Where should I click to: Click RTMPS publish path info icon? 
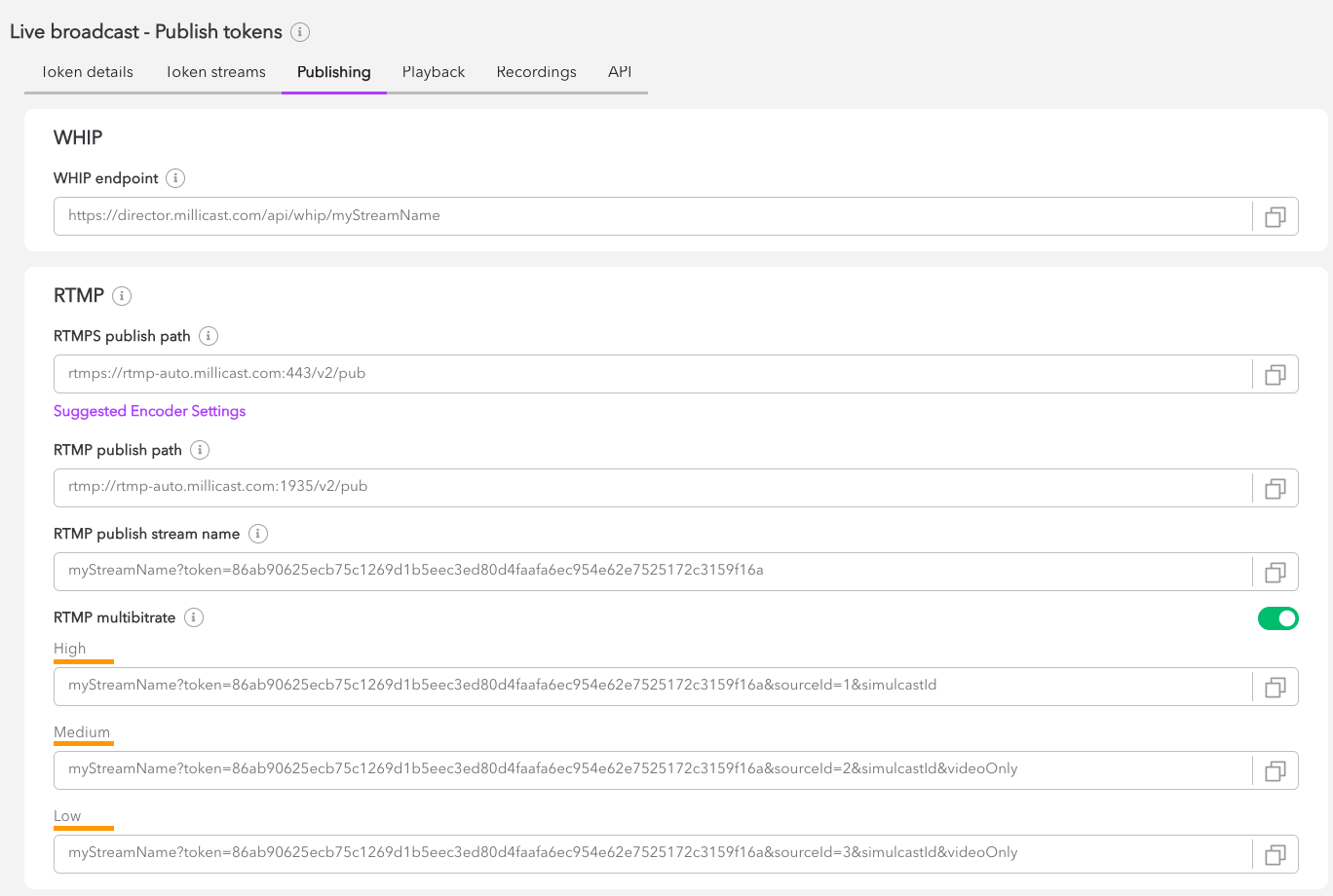click(x=209, y=336)
